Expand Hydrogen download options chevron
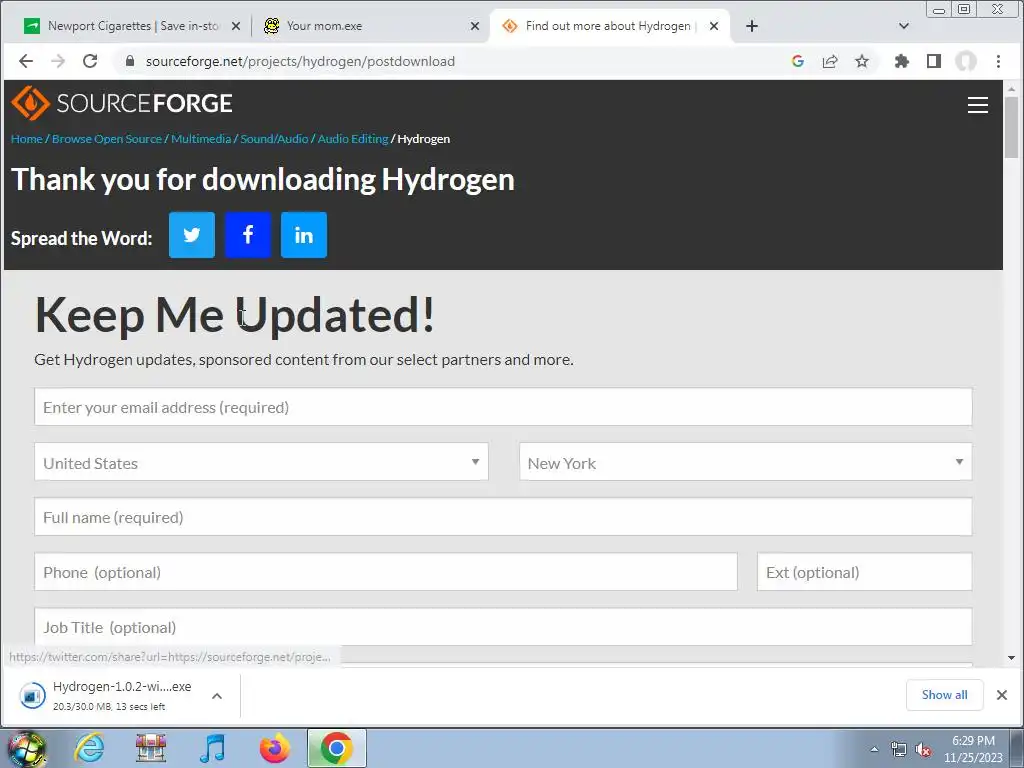Image resolution: width=1024 pixels, height=768 pixels. (217, 696)
